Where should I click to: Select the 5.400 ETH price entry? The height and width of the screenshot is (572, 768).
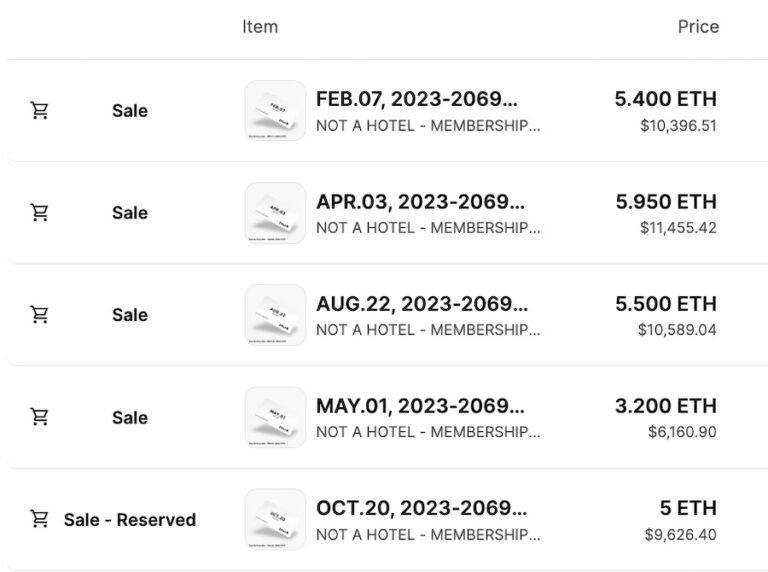666,99
